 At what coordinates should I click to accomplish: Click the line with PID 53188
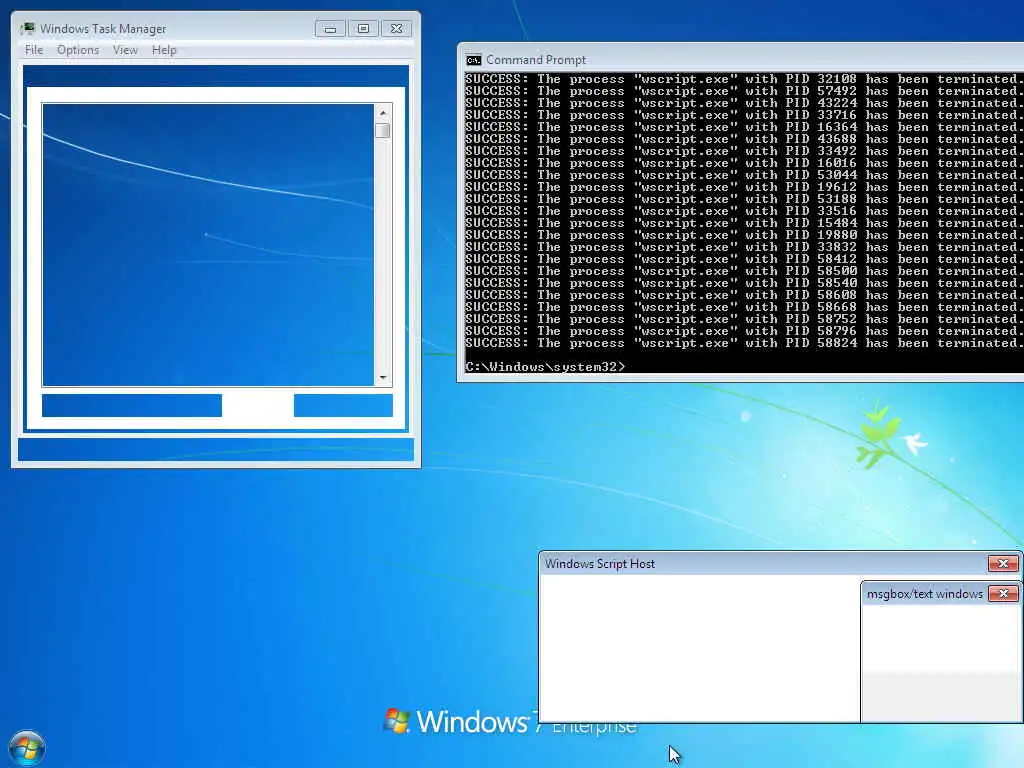click(744, 199)
